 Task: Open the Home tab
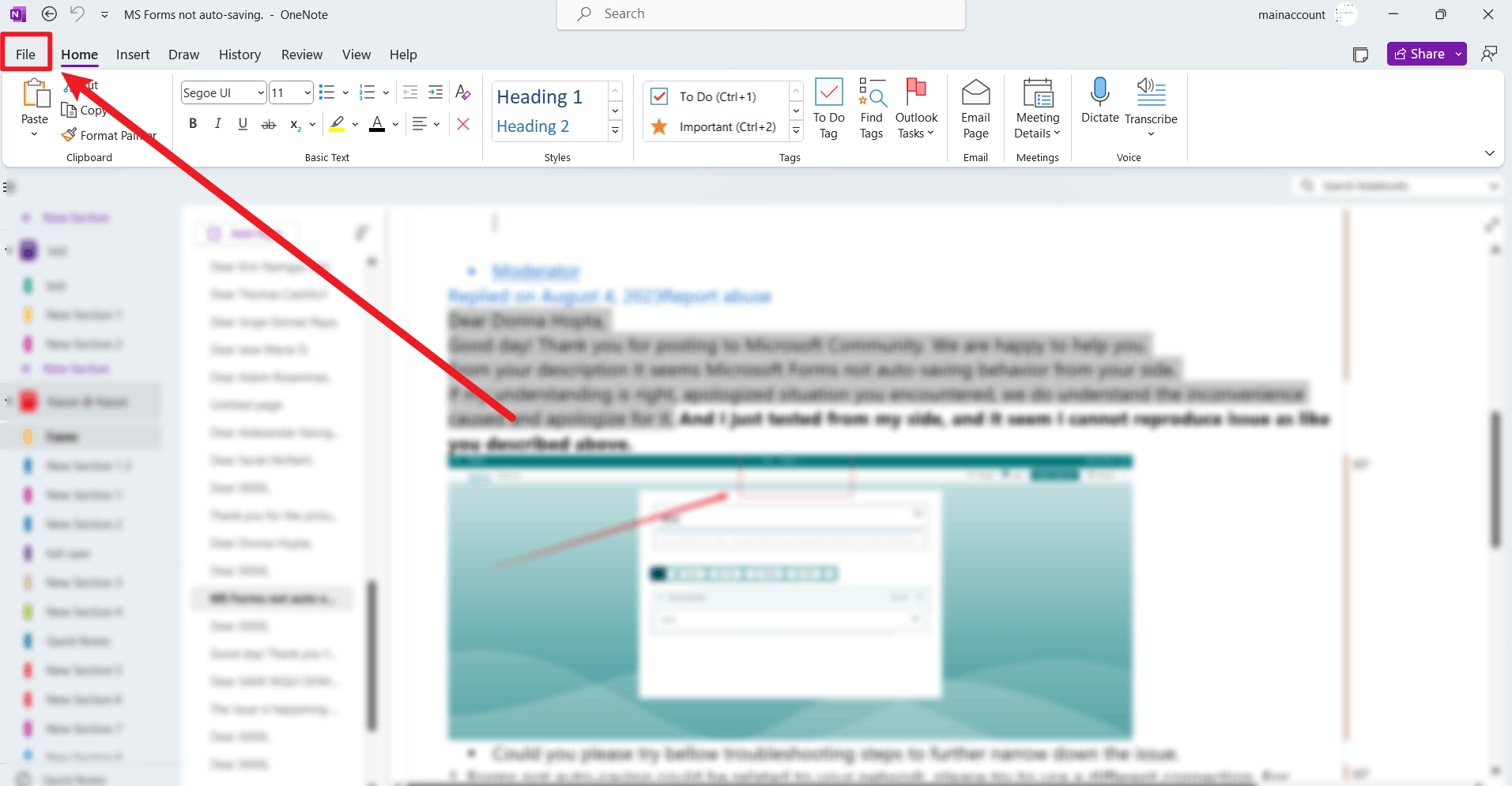pyautogui.click(x=80, y=55)
